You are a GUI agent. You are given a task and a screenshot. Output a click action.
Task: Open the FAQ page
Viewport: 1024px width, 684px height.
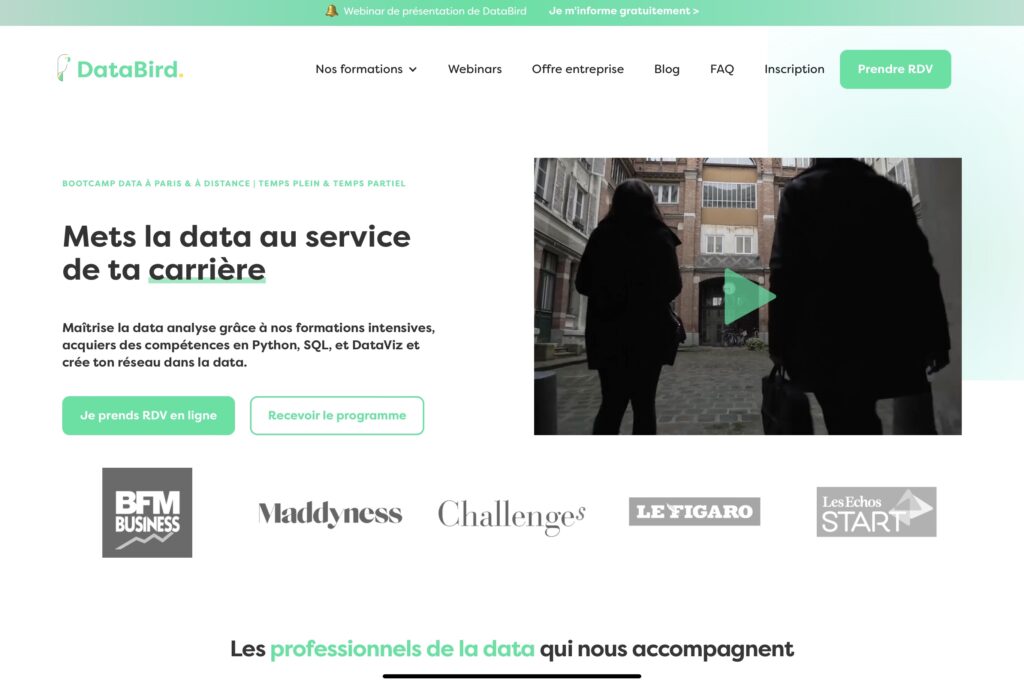pos(722,69)
